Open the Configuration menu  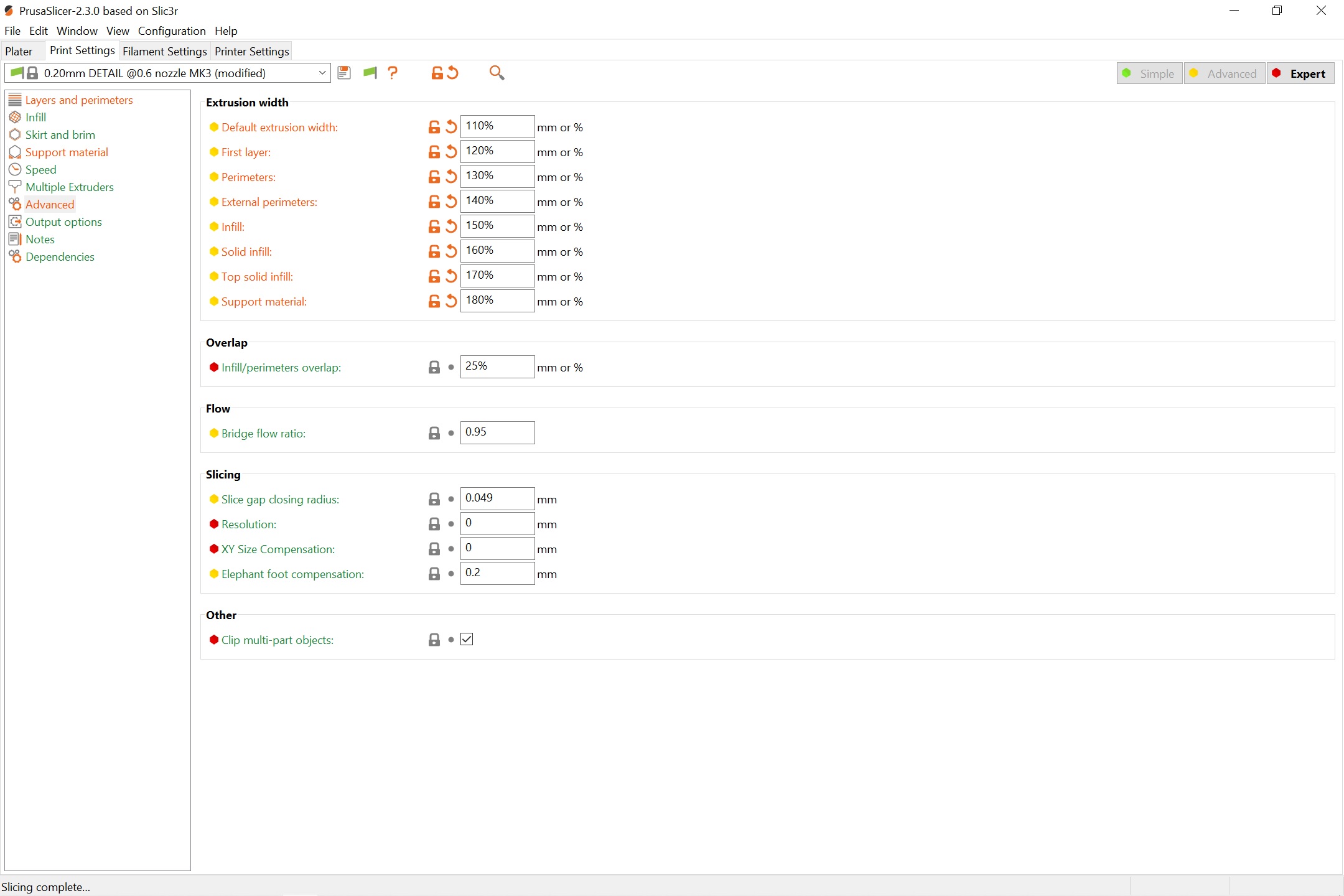click(172, 30)
